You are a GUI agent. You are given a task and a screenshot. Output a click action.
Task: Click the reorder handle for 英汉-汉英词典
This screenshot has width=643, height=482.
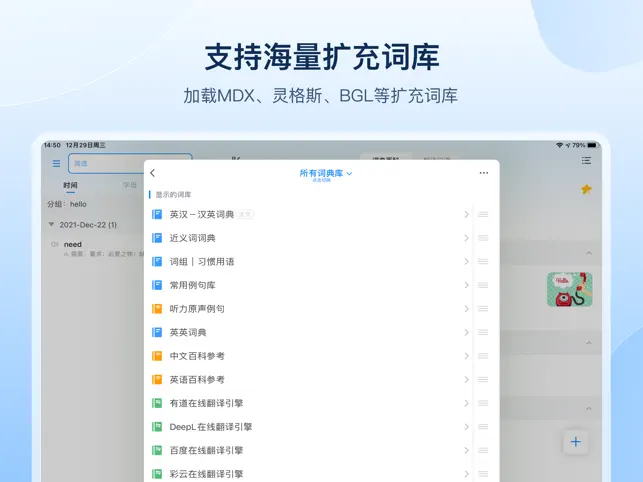click(483, 215)
